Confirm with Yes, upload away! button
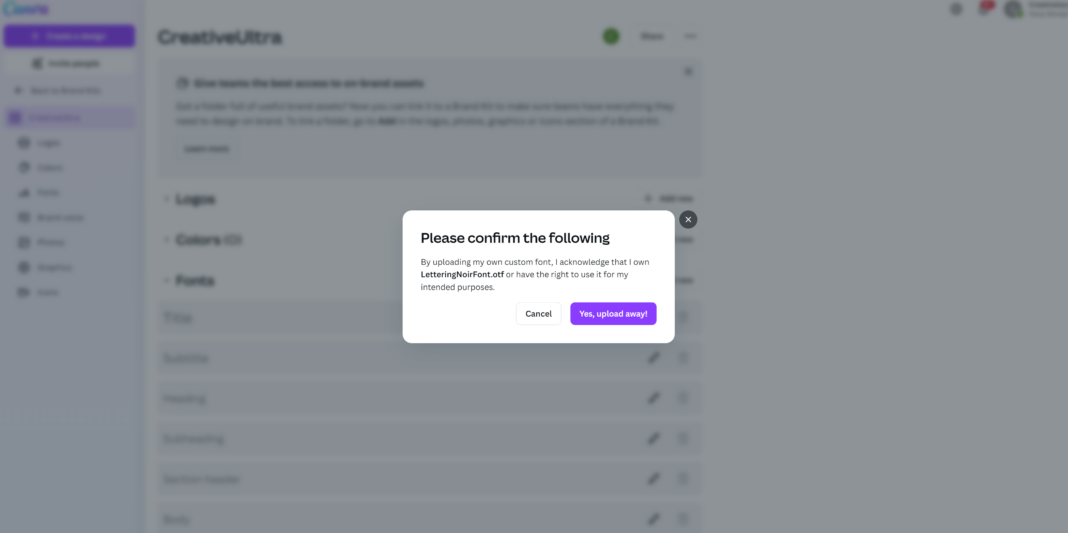The height and width of the screenshot is (533, 1068). click(x=613, y=314)
